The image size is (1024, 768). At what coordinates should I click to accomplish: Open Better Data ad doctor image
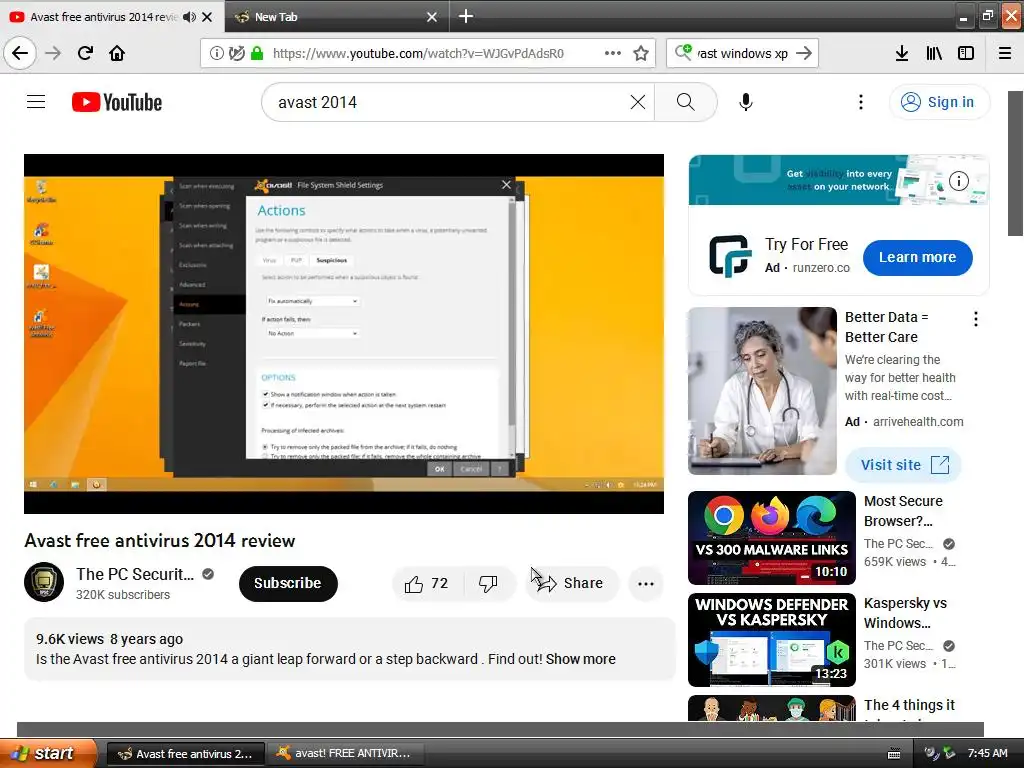pyautogui.click(x=762, y=391)
